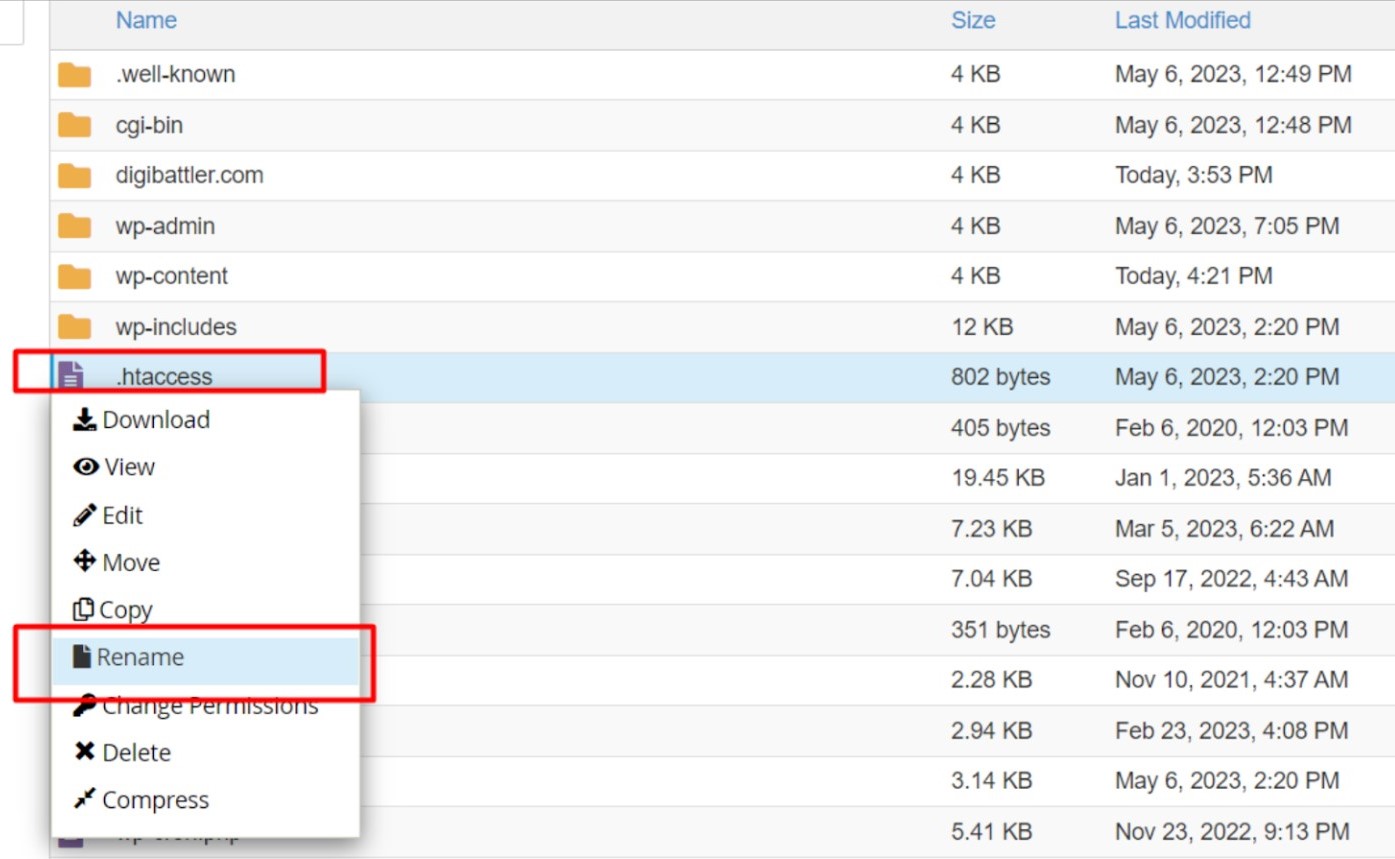Click the May 6, 2023, 12:48 PM date
Viewport: 1395px width, 859px height.
click(x=1233, y=126)
